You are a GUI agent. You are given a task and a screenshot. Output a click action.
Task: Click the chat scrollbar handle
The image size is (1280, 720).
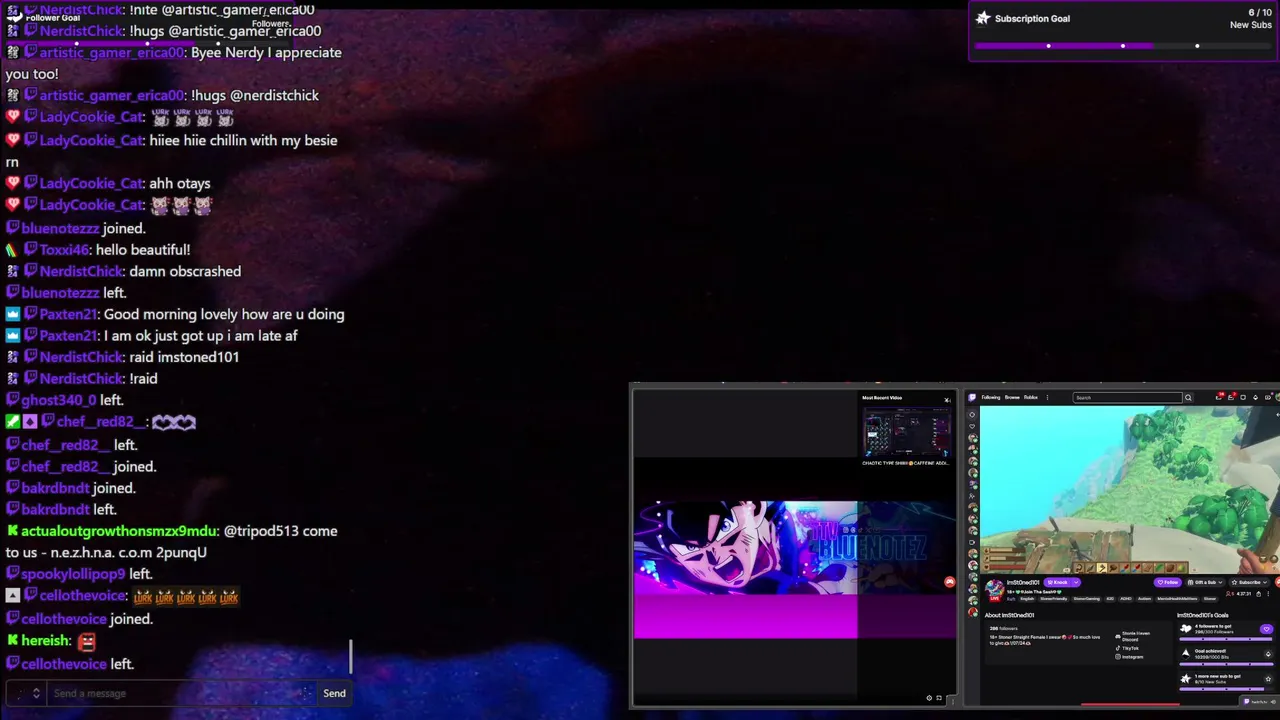[x=351, y=657]
